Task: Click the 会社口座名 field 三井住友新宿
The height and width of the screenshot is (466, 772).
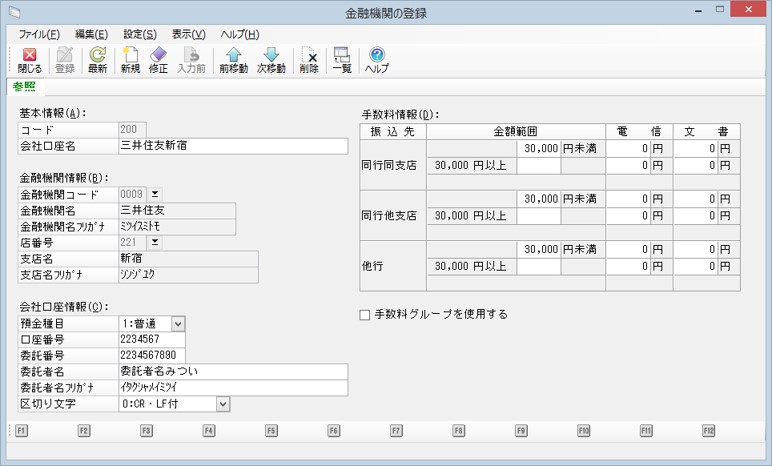Action: point(233,146)
